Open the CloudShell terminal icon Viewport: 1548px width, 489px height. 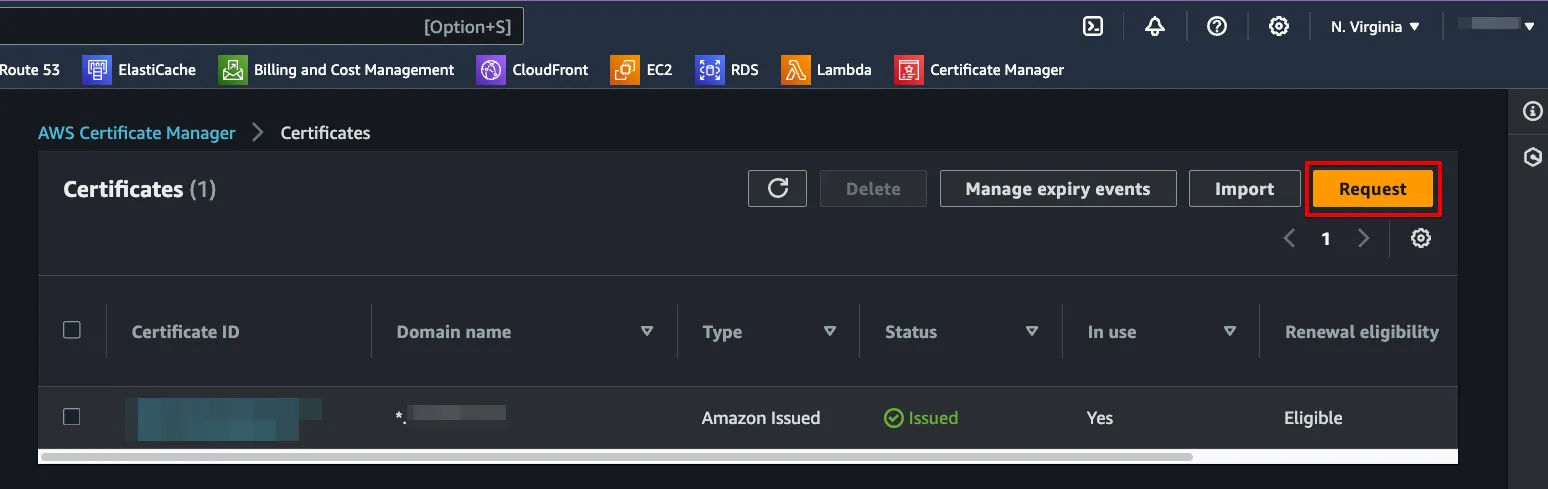tap(1093, 27)
